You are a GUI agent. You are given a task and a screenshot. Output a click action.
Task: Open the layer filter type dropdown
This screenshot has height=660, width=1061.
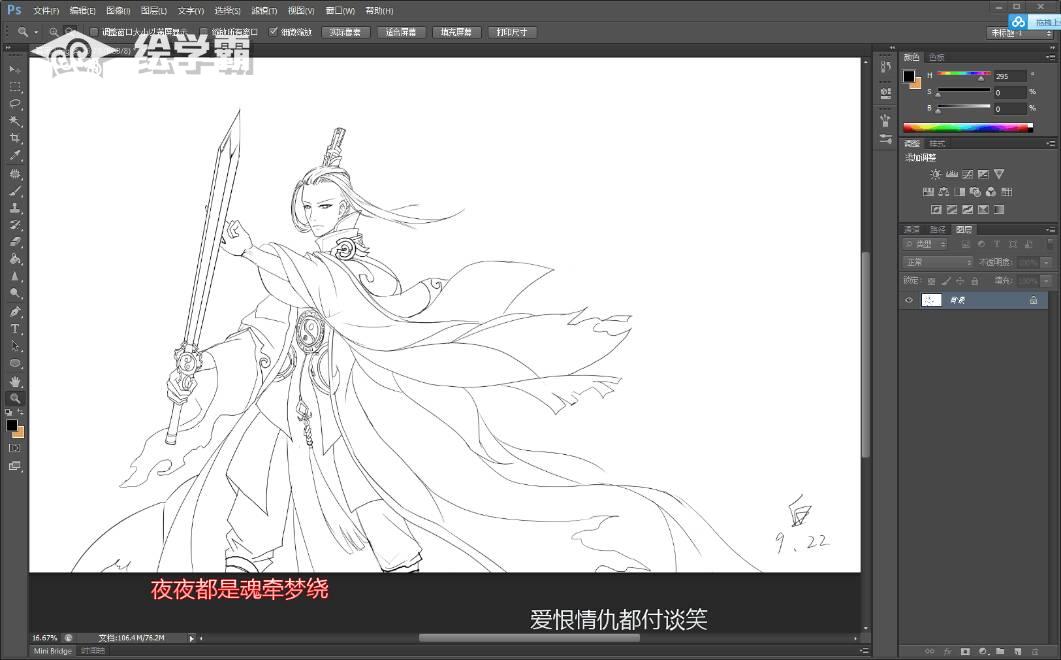pos(927,244)
